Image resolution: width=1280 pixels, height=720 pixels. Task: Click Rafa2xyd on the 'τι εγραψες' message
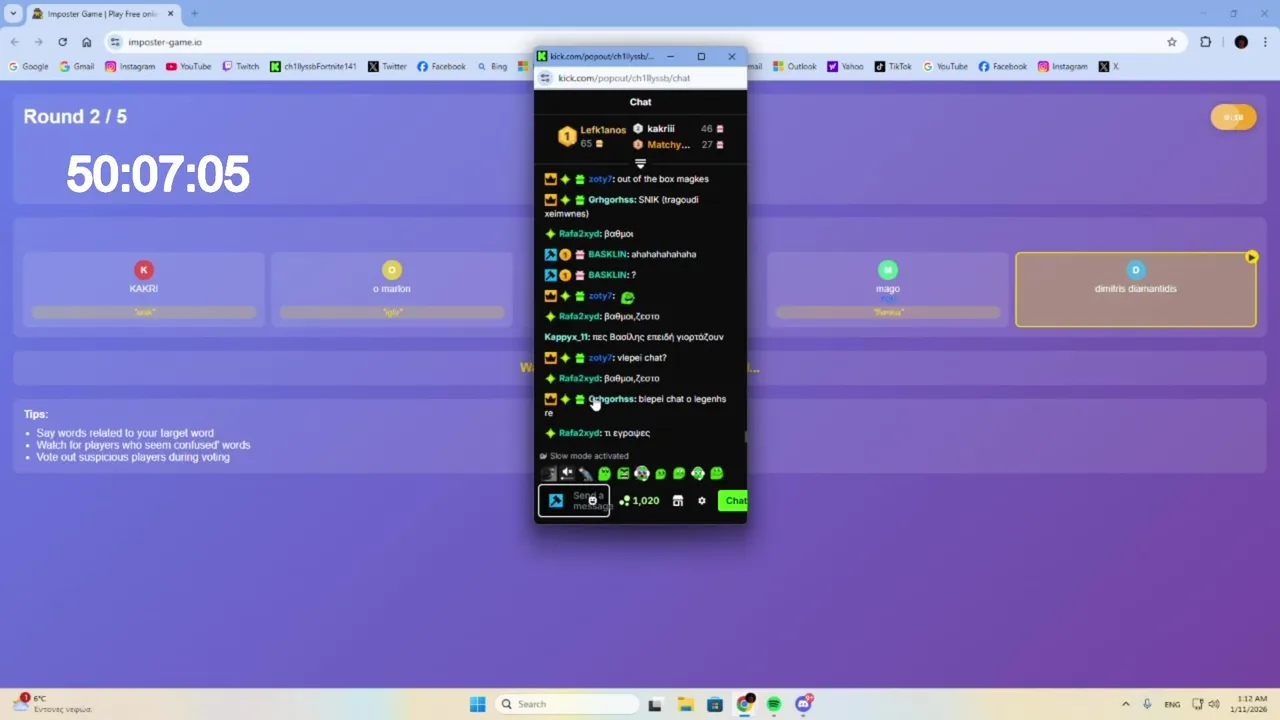click(580, 433)
